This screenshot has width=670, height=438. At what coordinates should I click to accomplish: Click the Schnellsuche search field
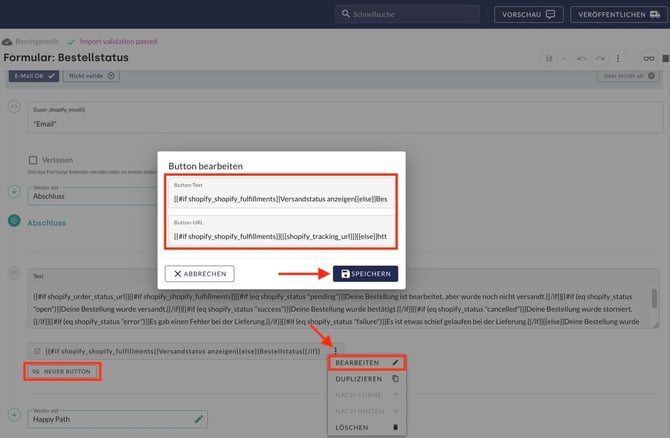coord(408,14)
